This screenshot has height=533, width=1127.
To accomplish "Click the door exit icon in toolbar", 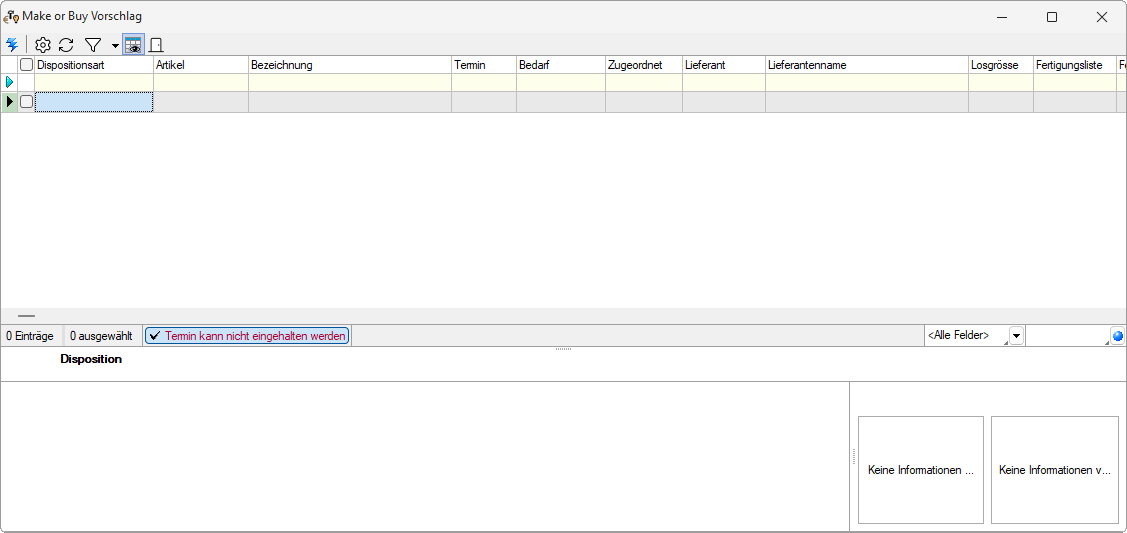I will pyautogui.click(x=156, y=45).
